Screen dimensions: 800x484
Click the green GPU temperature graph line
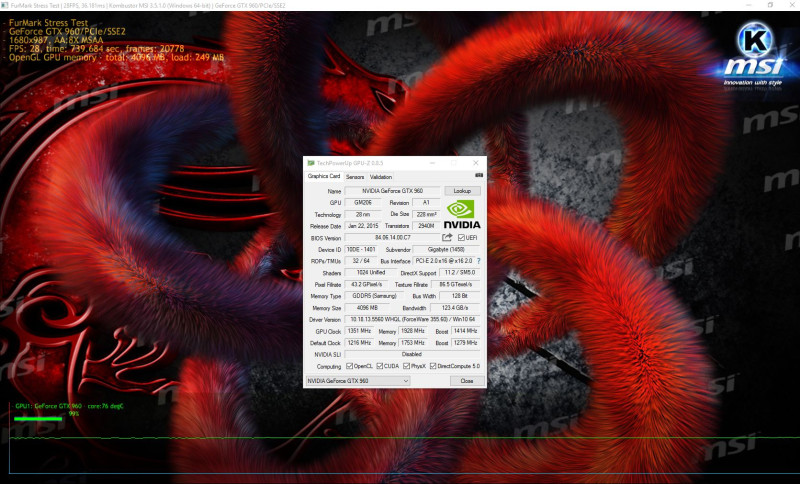pyautogui.click(x=404, y=438)
